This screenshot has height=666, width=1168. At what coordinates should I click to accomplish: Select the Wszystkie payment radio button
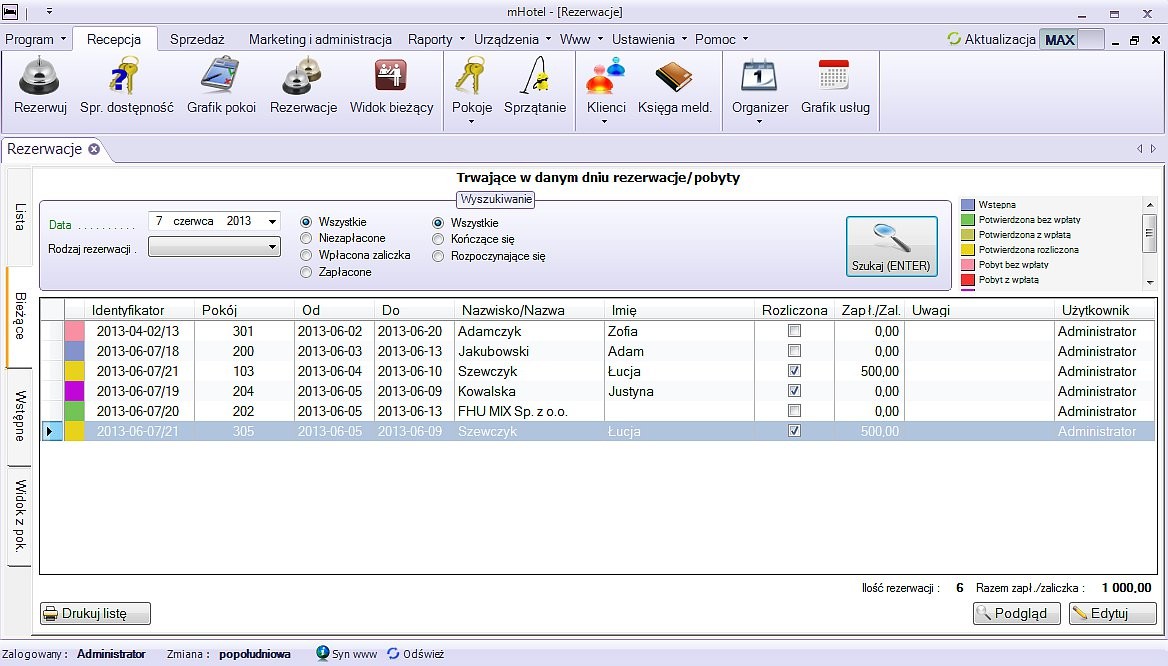click(x=305, y=222)
